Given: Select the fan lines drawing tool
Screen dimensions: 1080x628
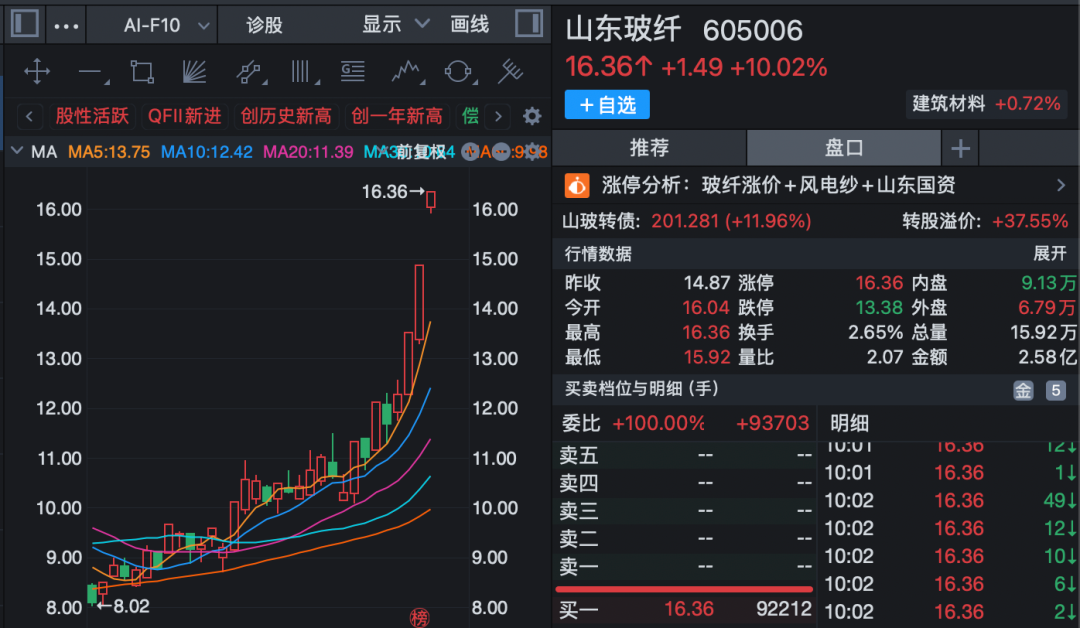Looking at the screenshot, I should (x=194, y=72).
